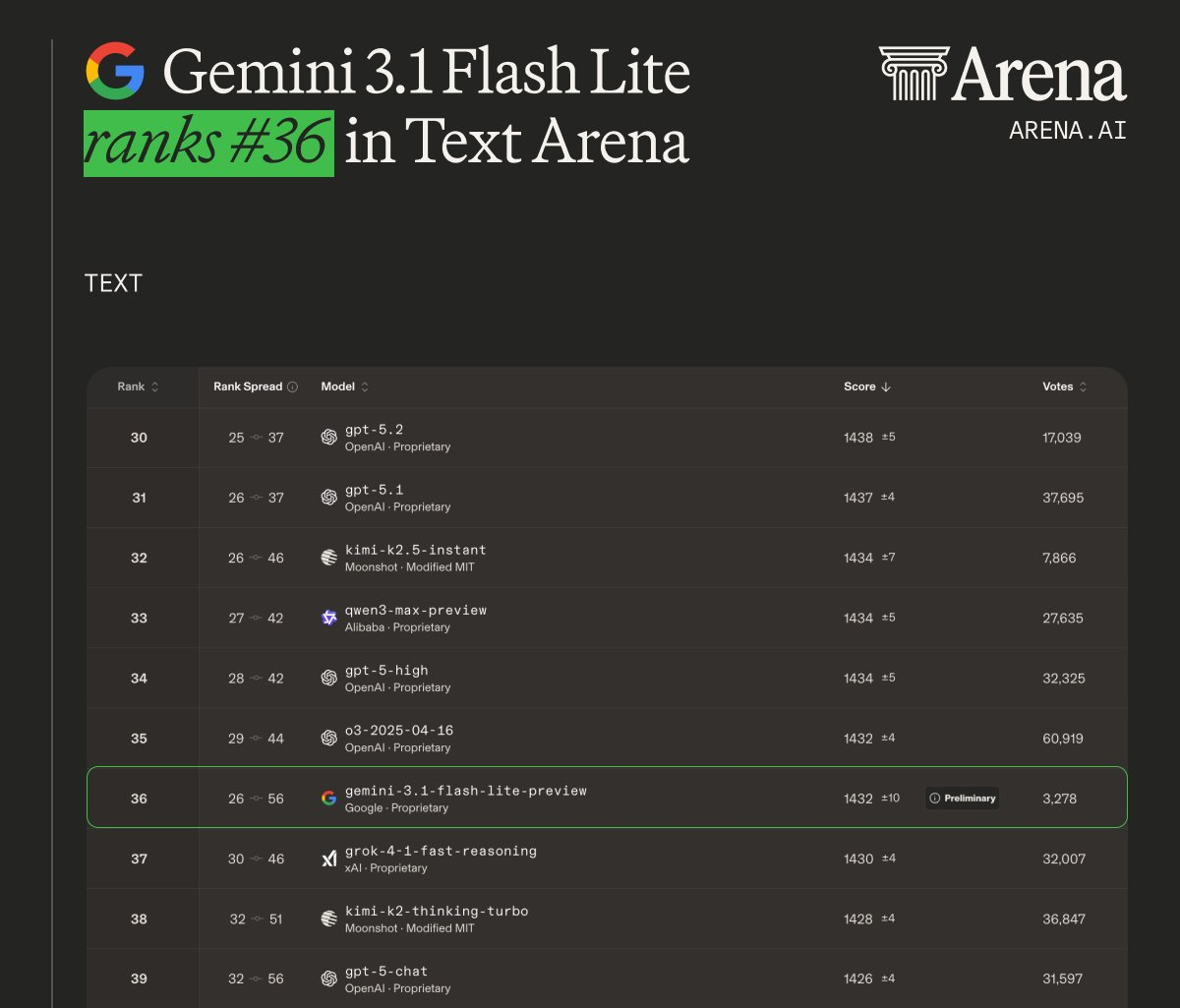Click the OpenAI logo next to gpt-5.2
The width and height of the screenshot is (1180, 1008).
(x=327, y=437)
